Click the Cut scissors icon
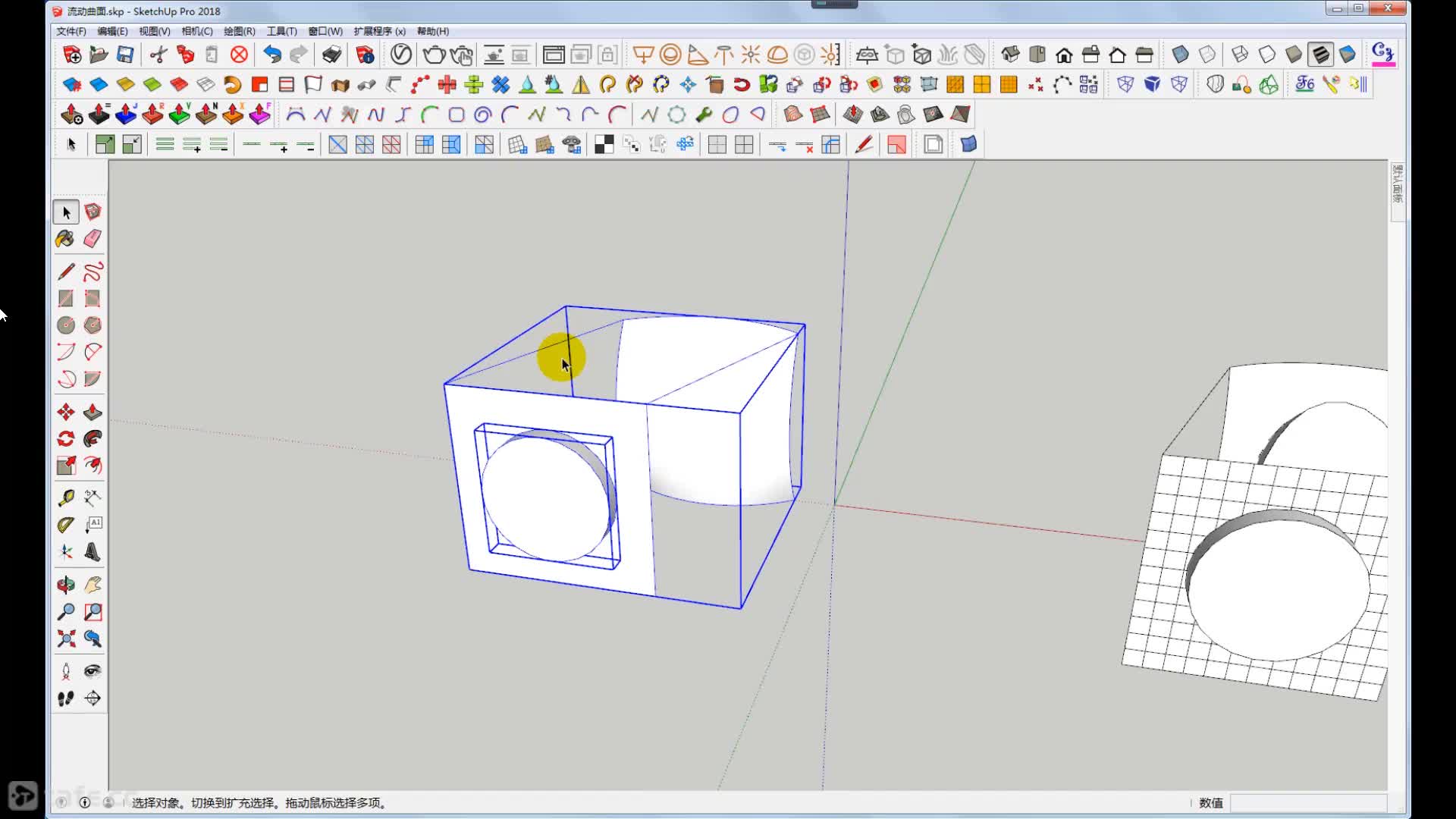This screenshot has width=1456, height=819. coord(158,55)
